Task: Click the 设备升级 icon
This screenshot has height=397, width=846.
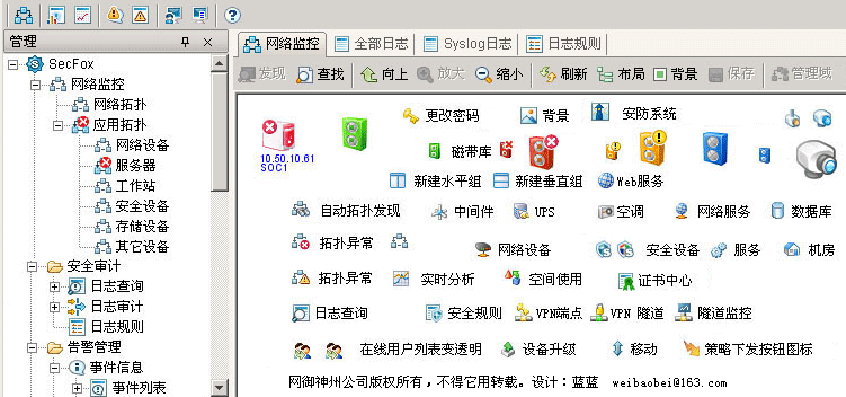Action: pos(508,349)
